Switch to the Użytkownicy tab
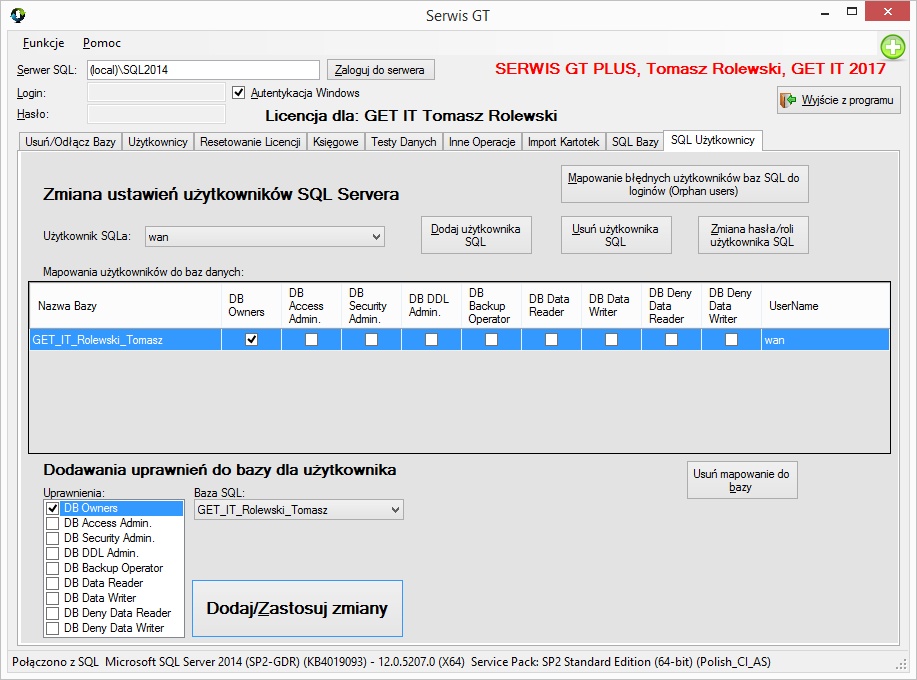Screen dimensions: 917x680 coord(158,141)
